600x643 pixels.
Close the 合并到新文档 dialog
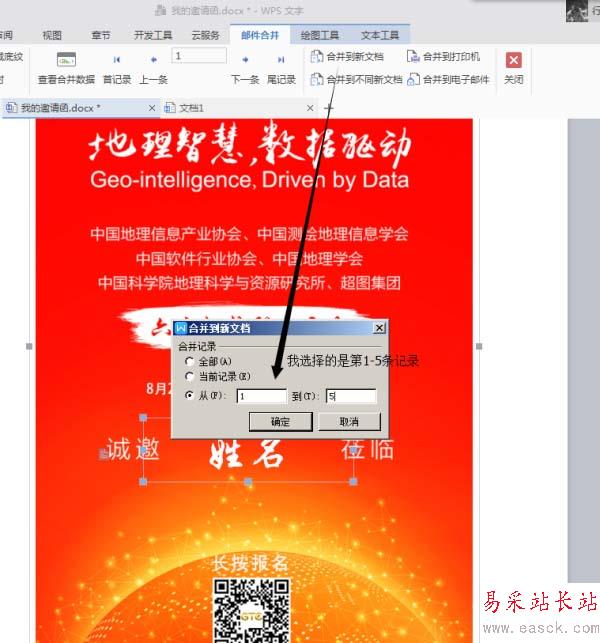point(379,328)
